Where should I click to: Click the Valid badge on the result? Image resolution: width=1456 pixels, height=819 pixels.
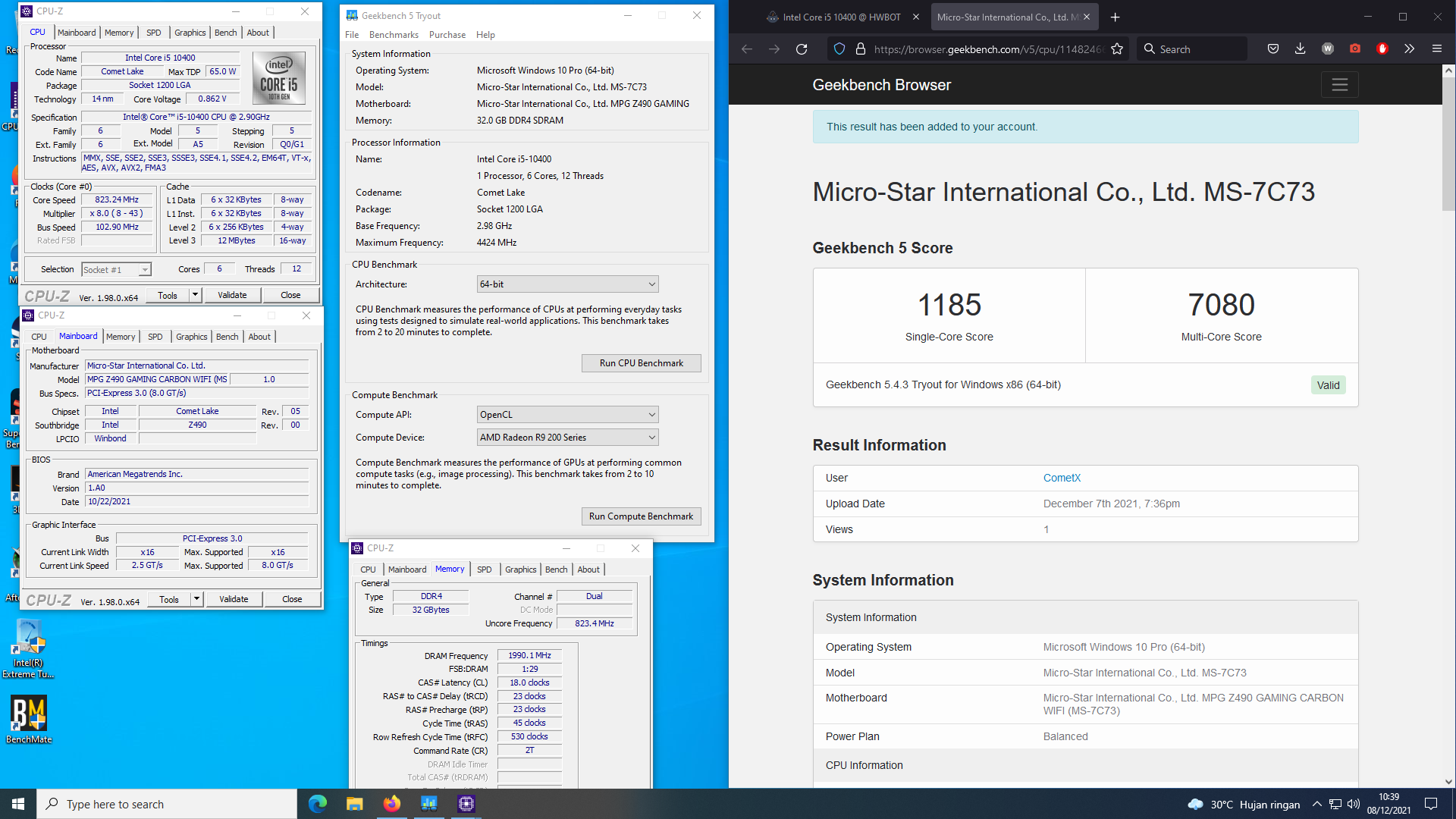[1329, 385]
